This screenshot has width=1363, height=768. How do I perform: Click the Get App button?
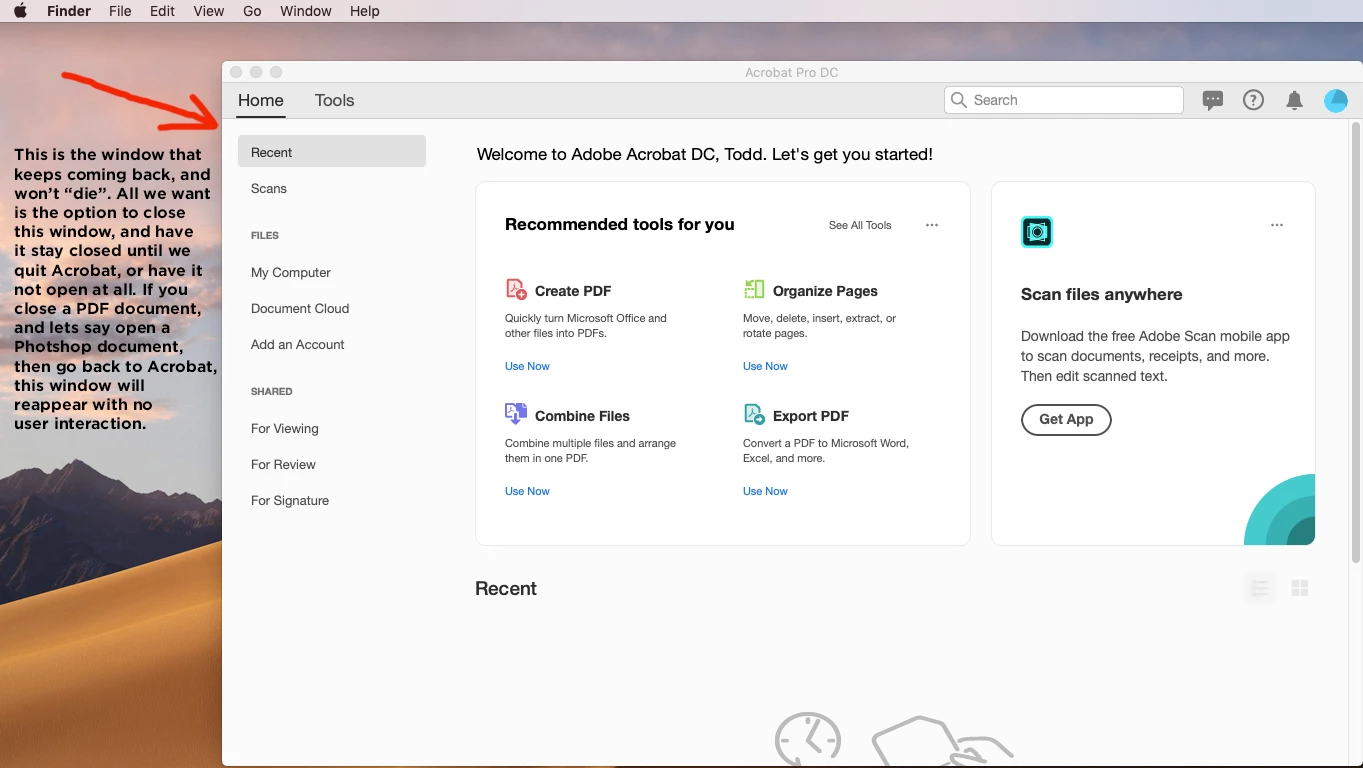[x=1066, y=419]
